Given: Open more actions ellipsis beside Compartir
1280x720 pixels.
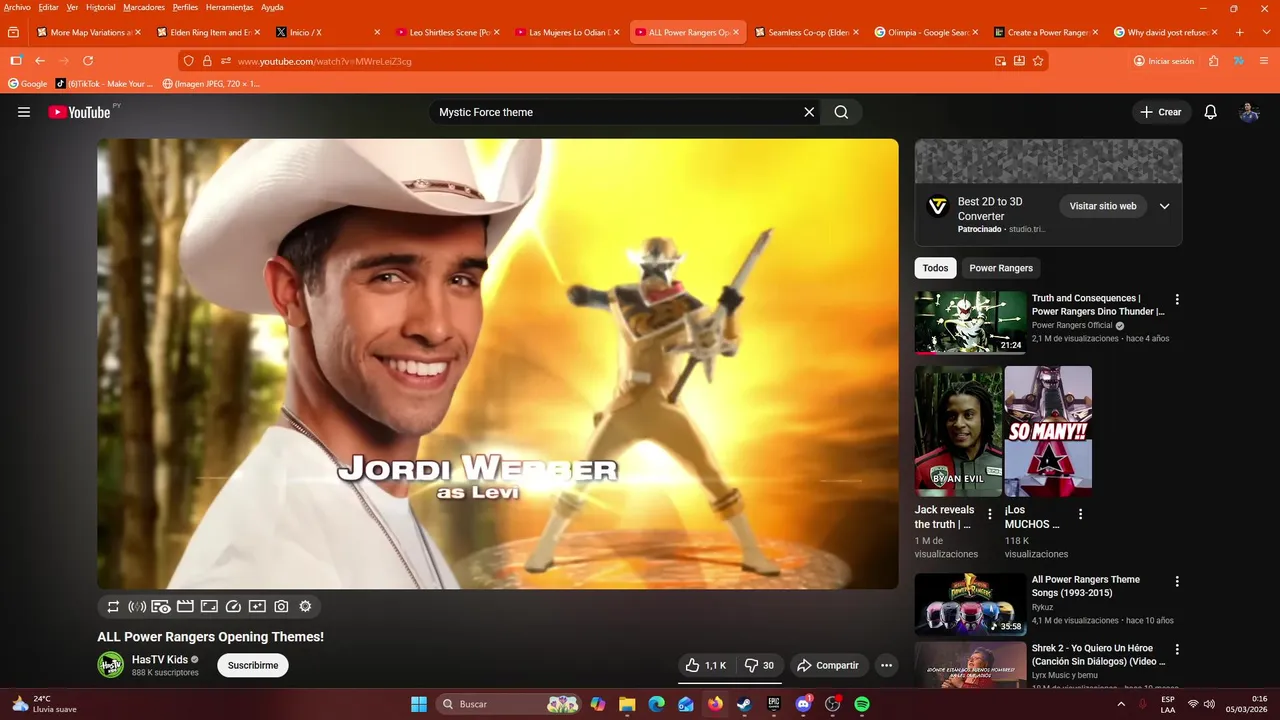Looking at the screenshot, I should click(x=886, y=665).
